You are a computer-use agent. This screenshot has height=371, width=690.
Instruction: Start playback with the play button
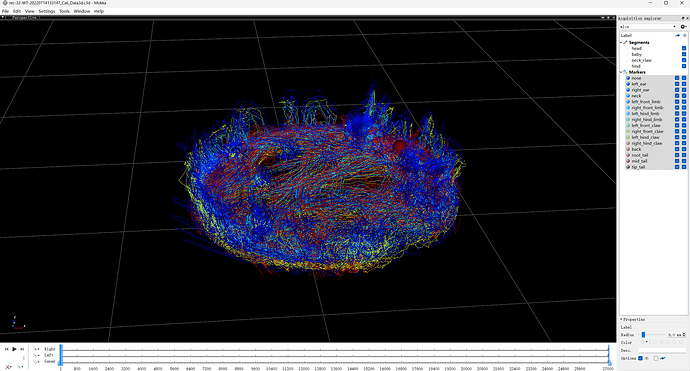tap(14, 349)
